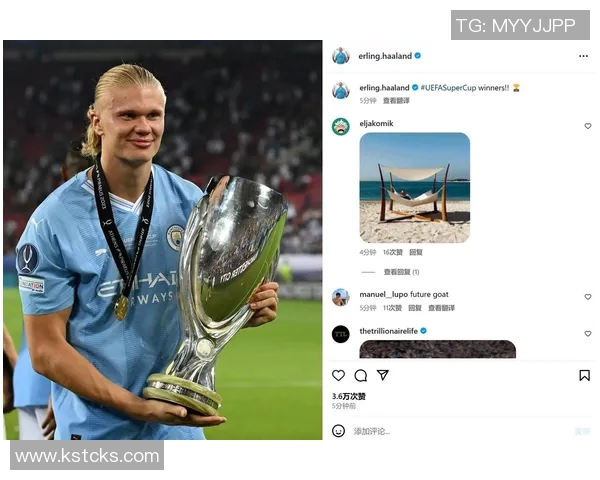
Task: Like the post with the heart icon
Action: coord(338,376)
